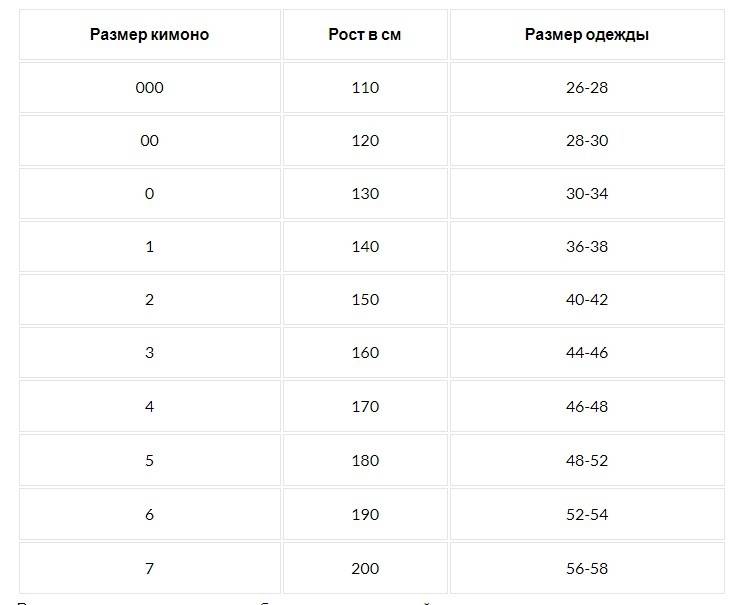Click the "44-46" clothing size cell
The width and height of the screenshot is (741, 605).
[587, 352]
